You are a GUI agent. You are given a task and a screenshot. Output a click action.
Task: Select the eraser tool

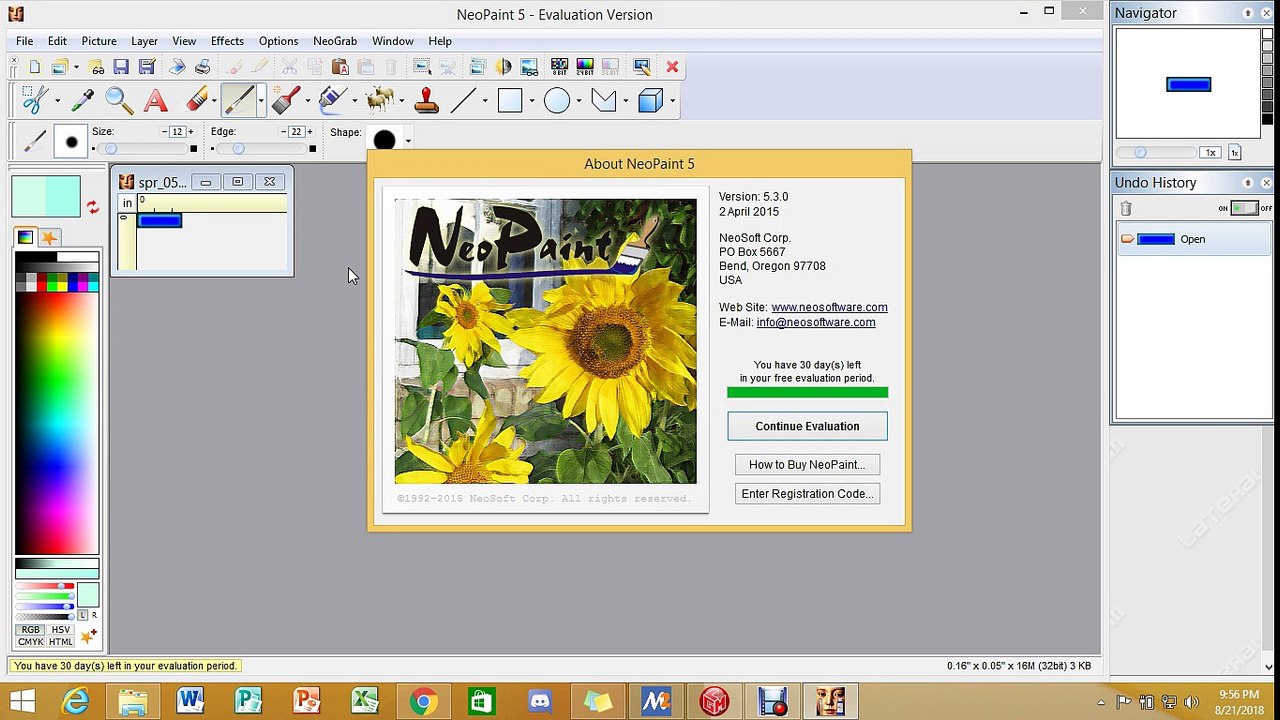[197, 100]
